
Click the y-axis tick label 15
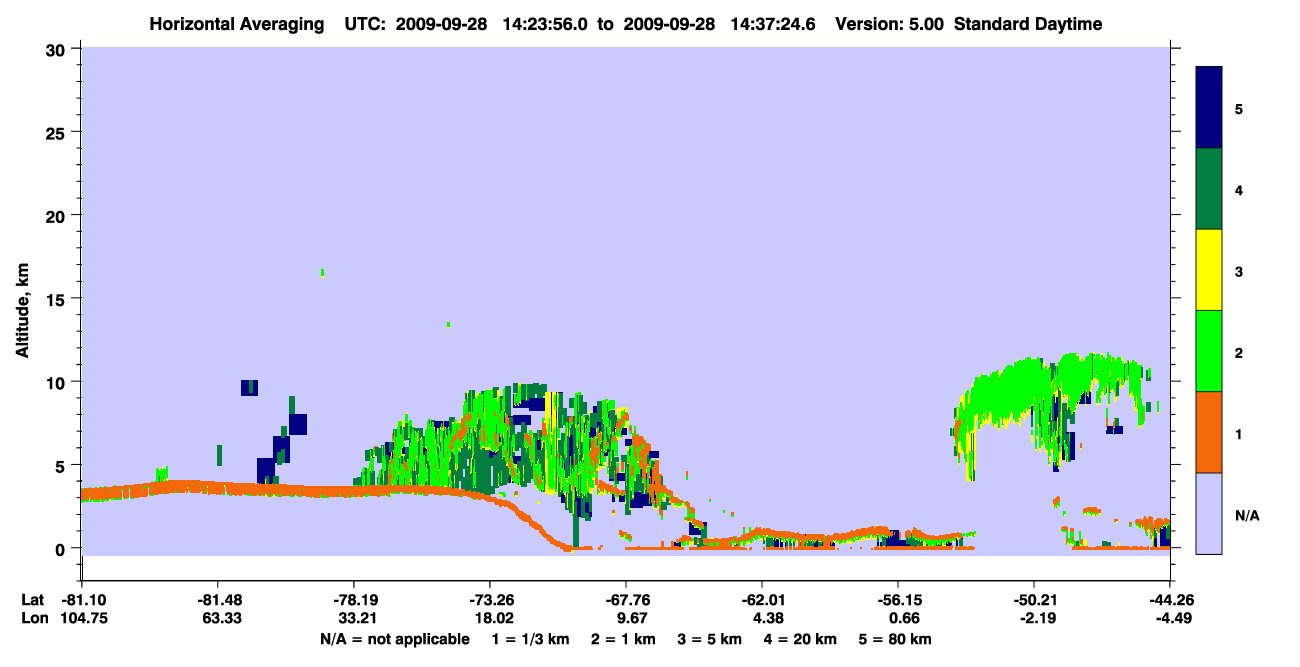click(58, 299)
